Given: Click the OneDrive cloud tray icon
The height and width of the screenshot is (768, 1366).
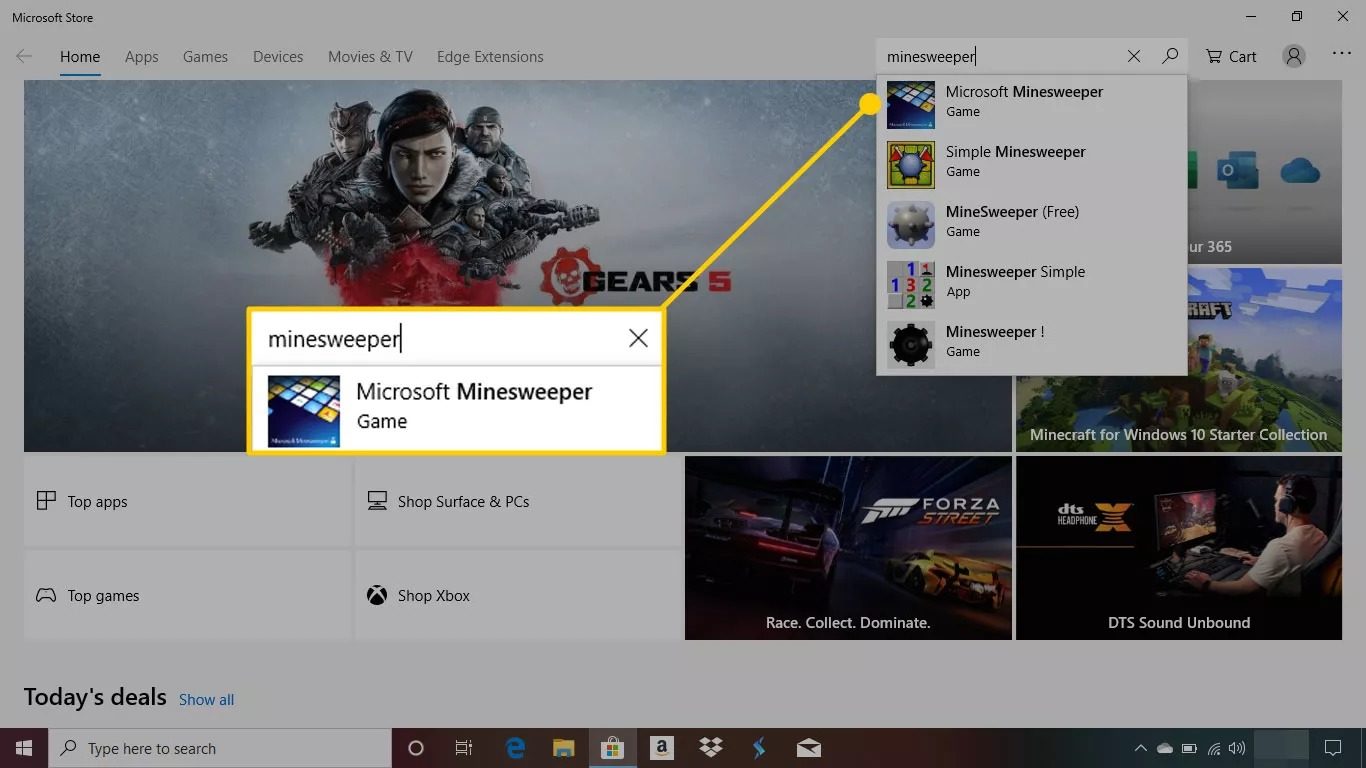Looking at the screenshot, I should pyautogui.click(x=1164, y=748).
